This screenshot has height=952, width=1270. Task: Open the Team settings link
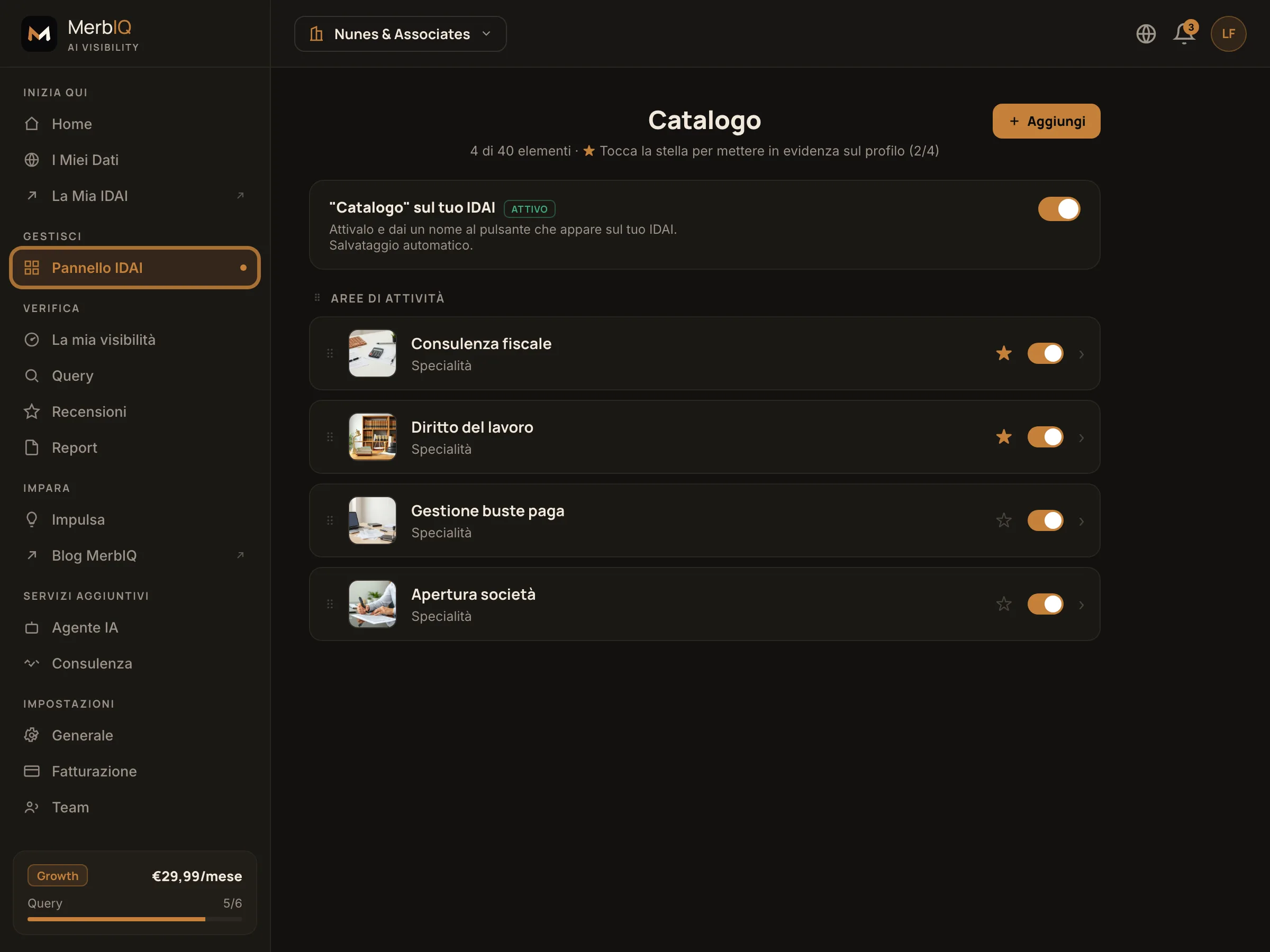tap(135, 808)
